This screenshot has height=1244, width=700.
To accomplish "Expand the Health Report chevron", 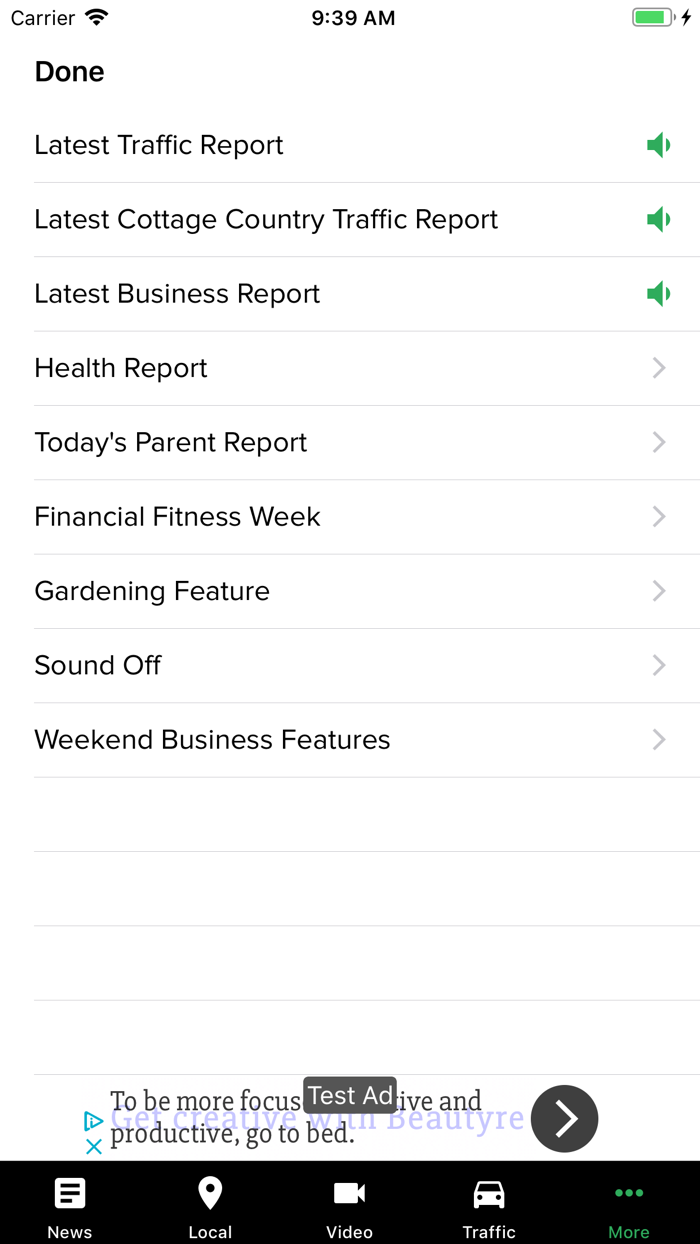I will coord(658,368).
